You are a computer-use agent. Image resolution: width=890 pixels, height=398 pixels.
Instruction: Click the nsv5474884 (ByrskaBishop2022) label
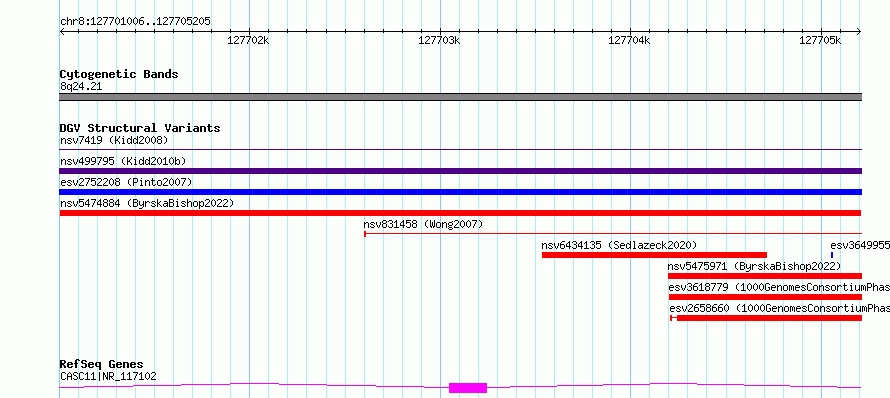click(147, 203)
